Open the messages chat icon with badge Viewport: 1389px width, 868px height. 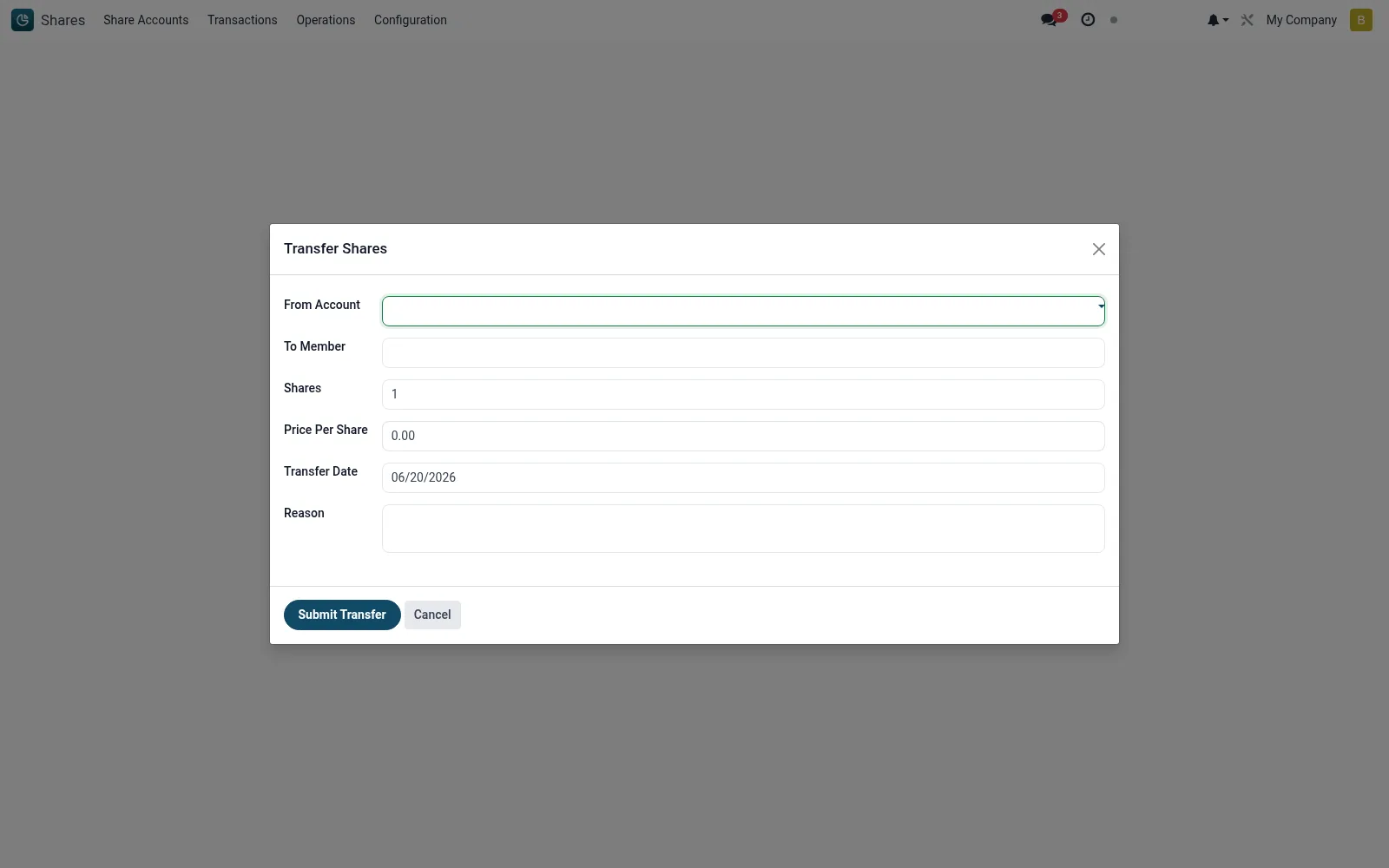pyautogui.click(x=1053, y=19)
